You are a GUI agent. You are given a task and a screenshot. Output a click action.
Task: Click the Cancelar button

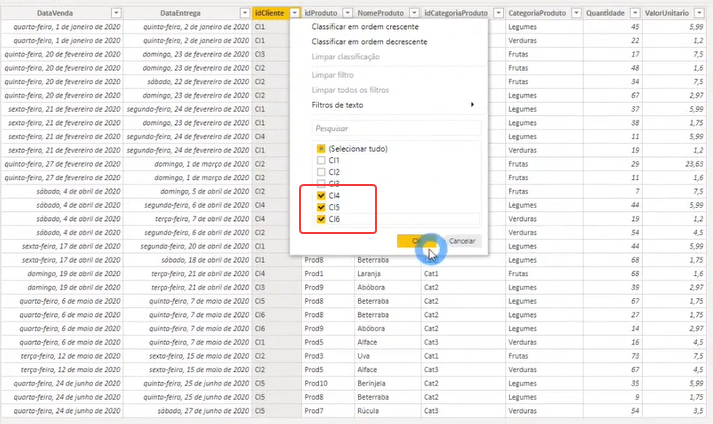pyautogui.click(x=462, y=241)
